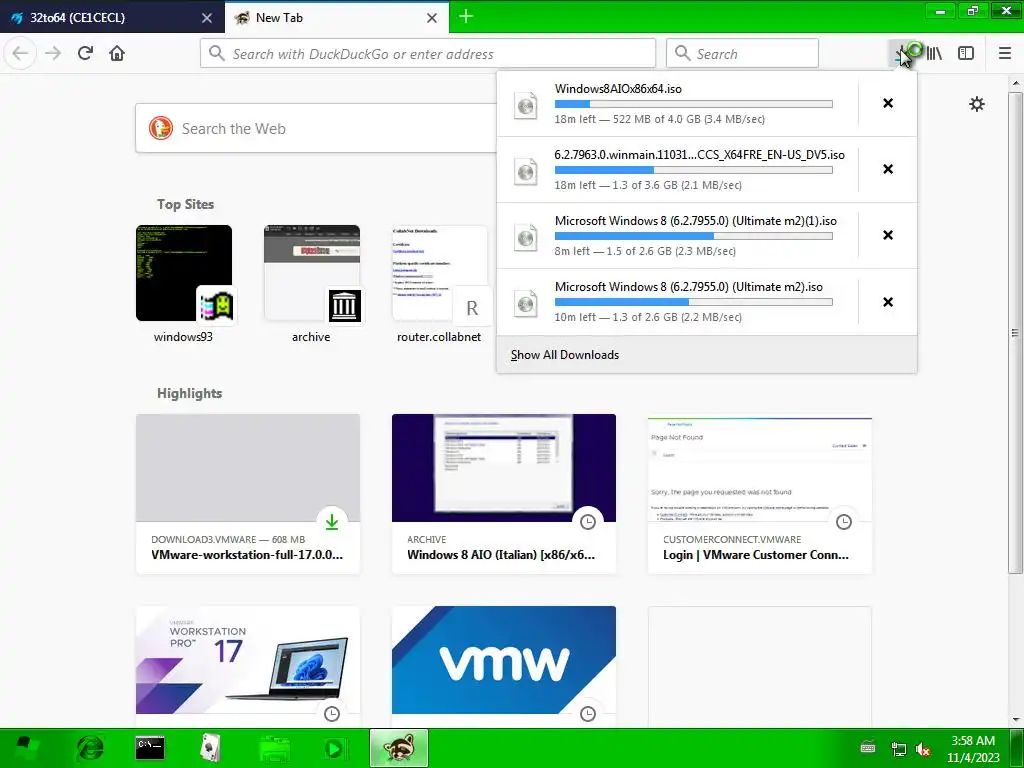Open Workstation Pro 17 highlight card

tap(248, 666)
